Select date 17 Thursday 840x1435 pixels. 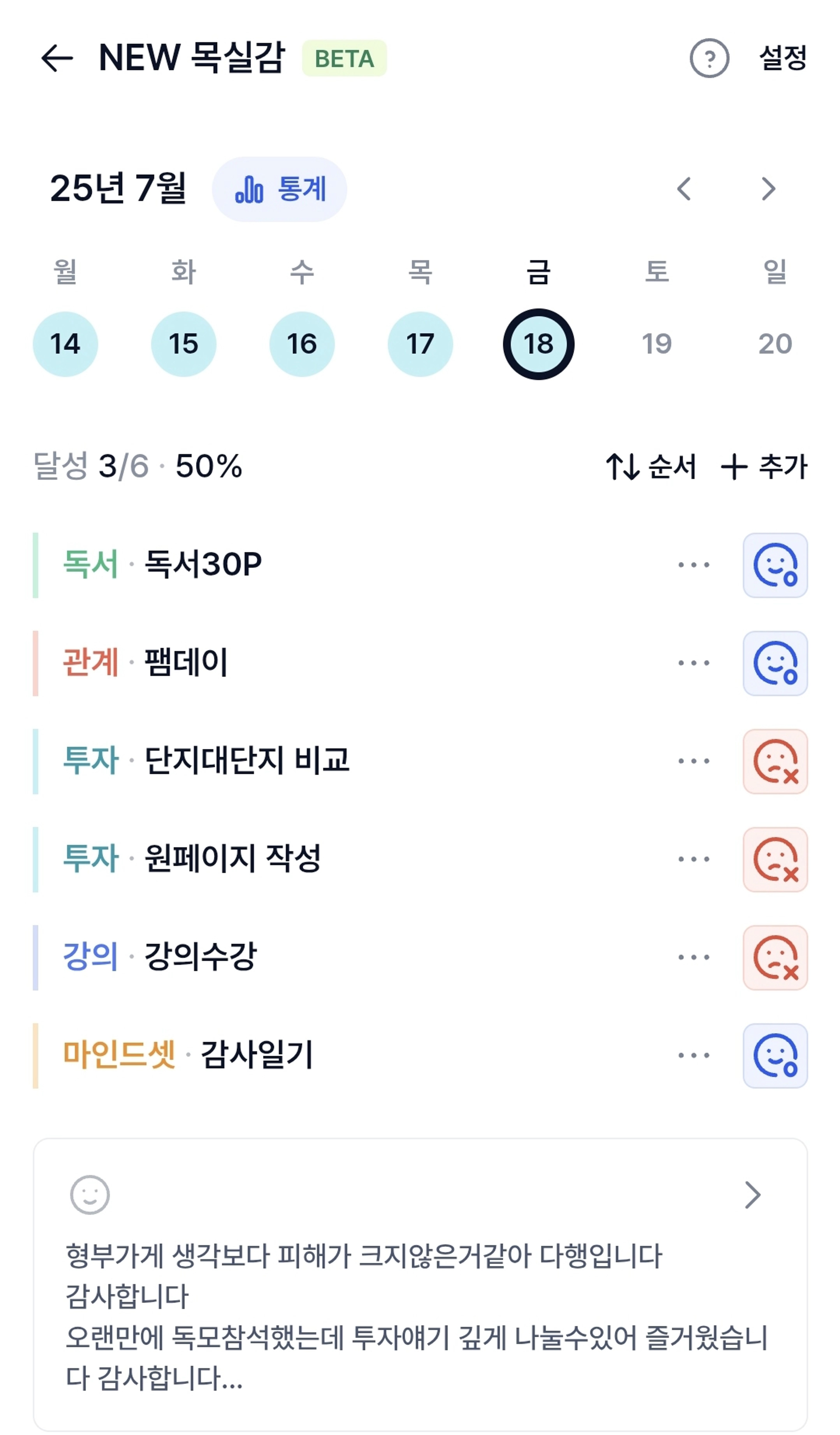coord(420,344)
